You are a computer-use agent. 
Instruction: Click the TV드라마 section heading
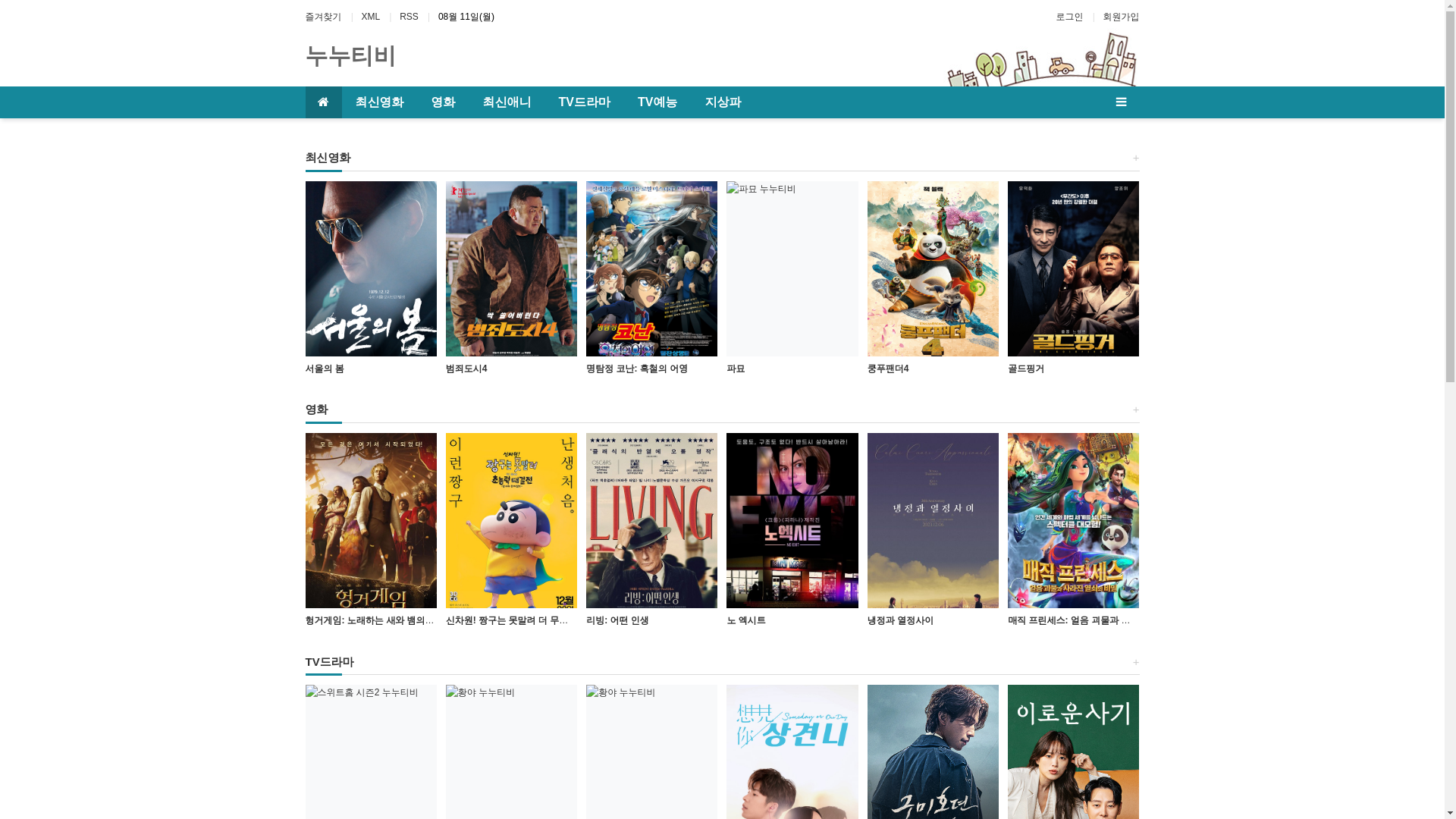click(x=329, y=662)
